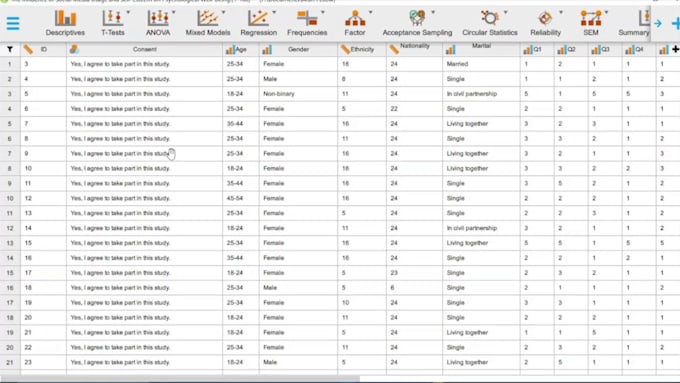Open the main hamburger menu
The image size is (680, 383).
(x=13, y=23)
